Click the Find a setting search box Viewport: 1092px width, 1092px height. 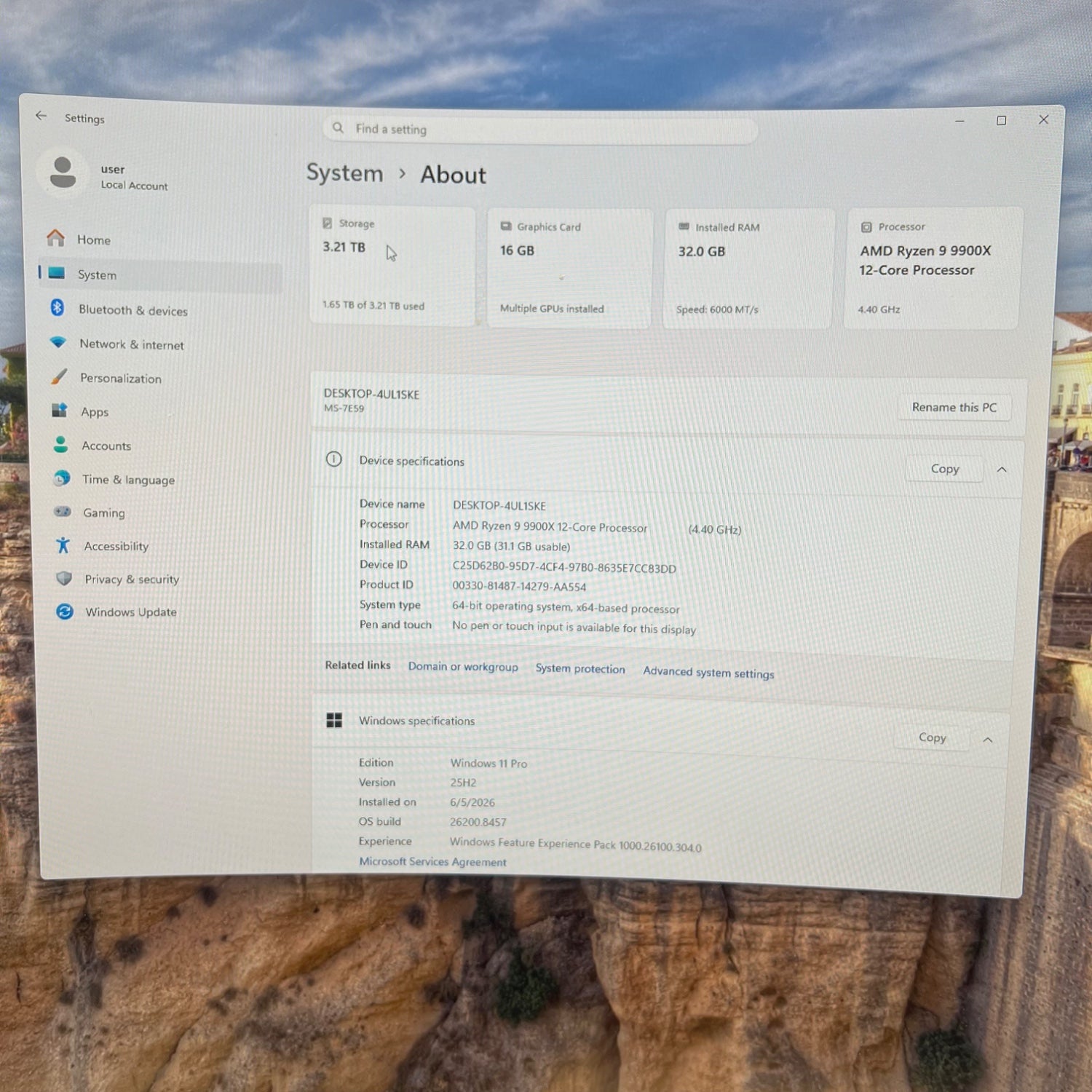pyautogui.click(x=539, y=130)
